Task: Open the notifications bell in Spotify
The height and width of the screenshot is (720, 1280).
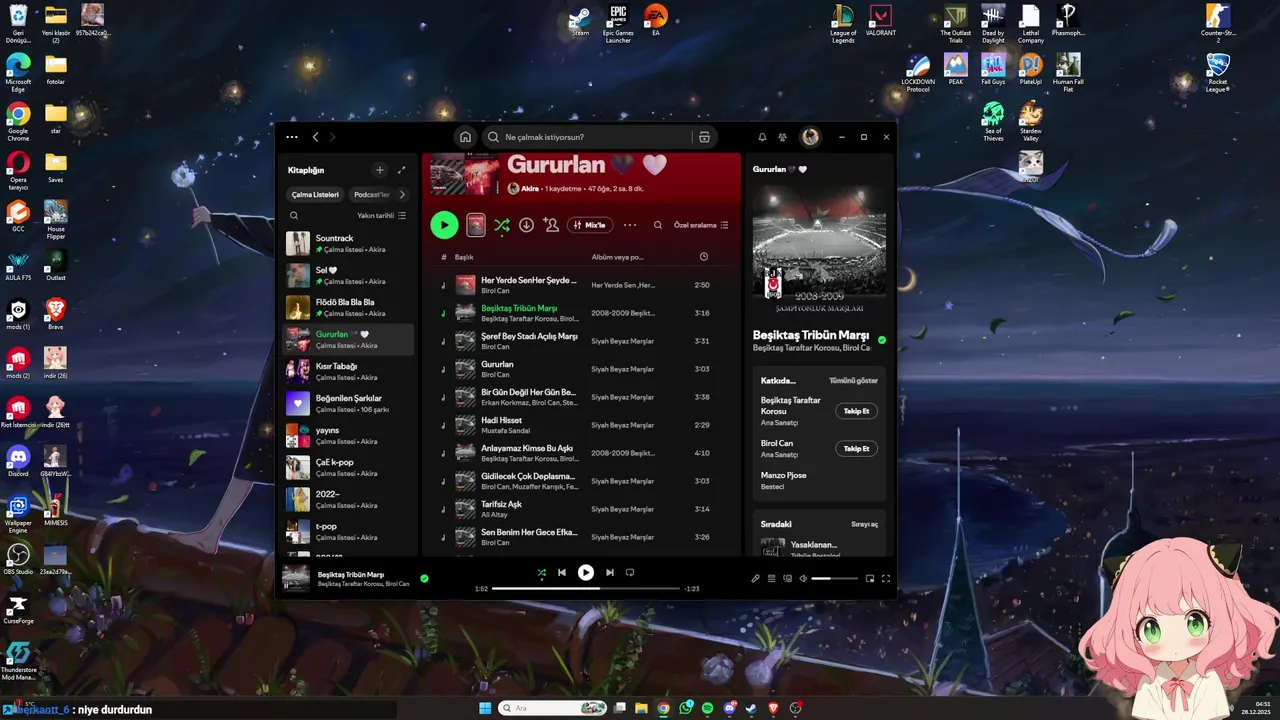Action: 762,137
